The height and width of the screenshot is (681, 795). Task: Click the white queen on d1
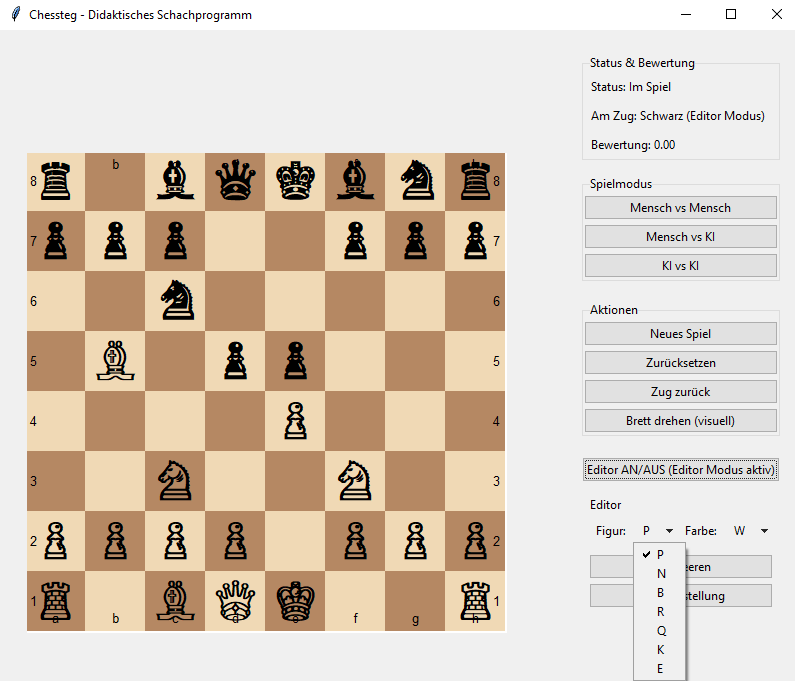235,601
